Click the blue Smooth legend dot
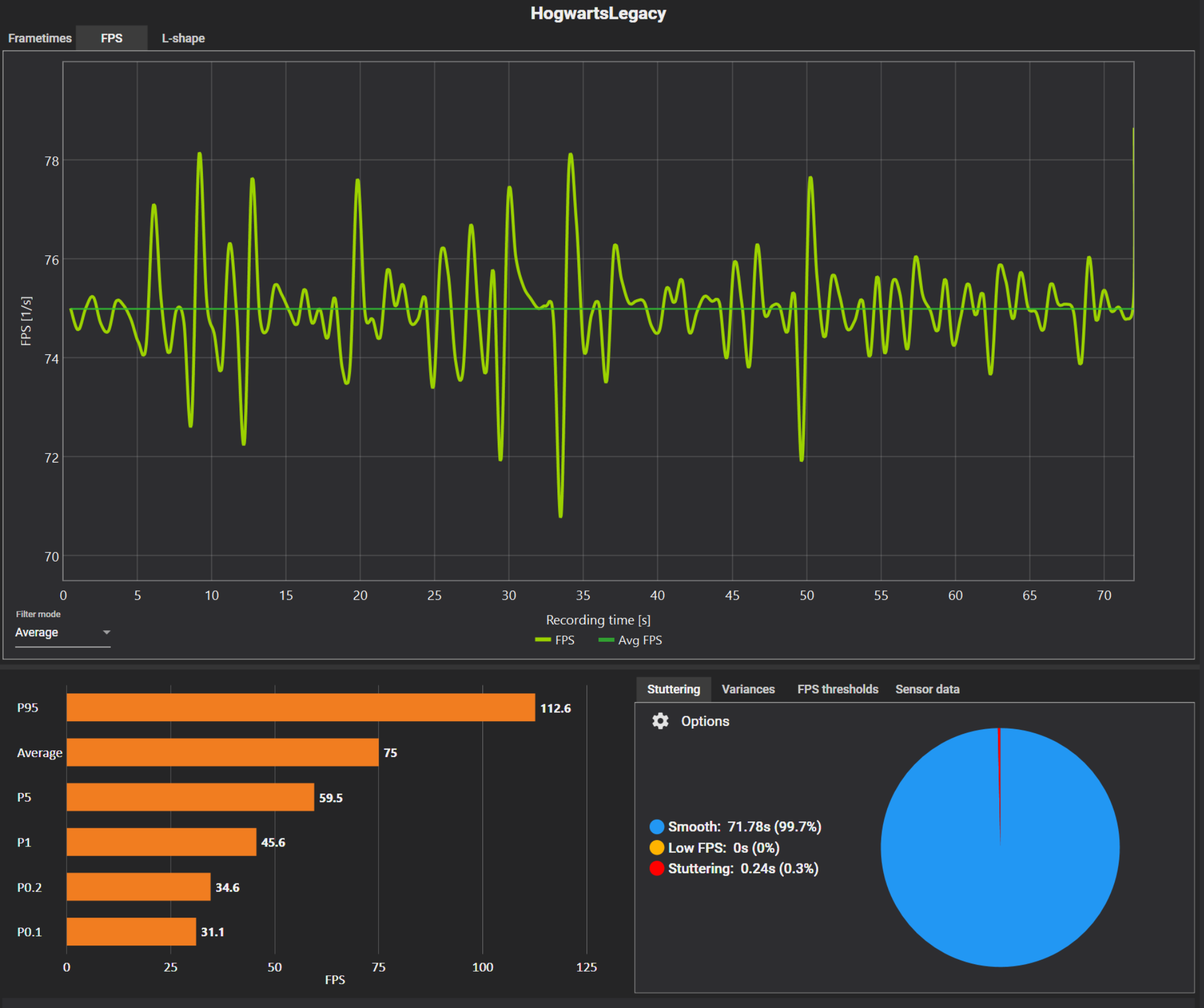Image resolution: width=1204 pixels, height=1008 pixels. pos(656,826)
